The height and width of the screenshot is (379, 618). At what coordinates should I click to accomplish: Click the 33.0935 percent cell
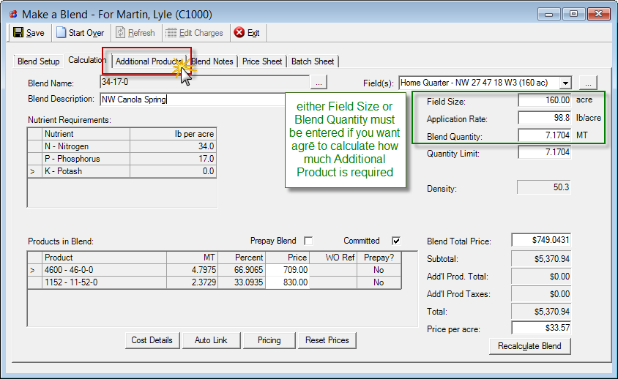[242, 282]
